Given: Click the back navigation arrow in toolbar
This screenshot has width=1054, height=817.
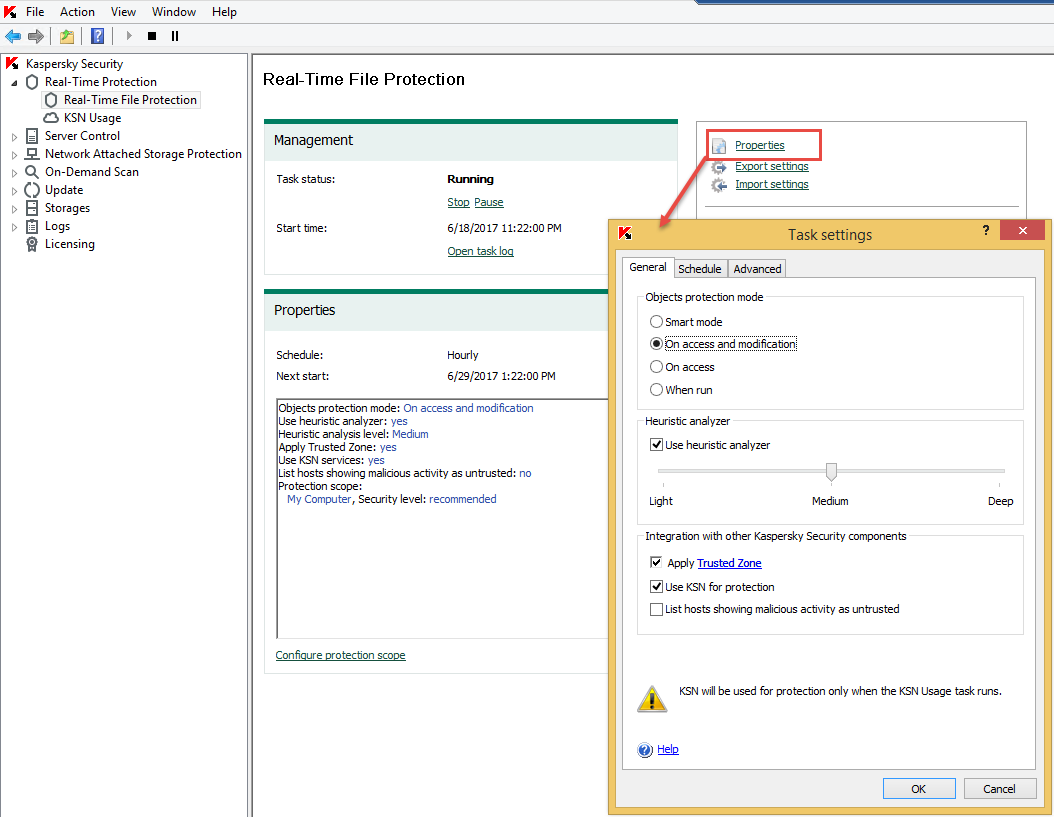Looking at the screenshot, I should (13, 36).
